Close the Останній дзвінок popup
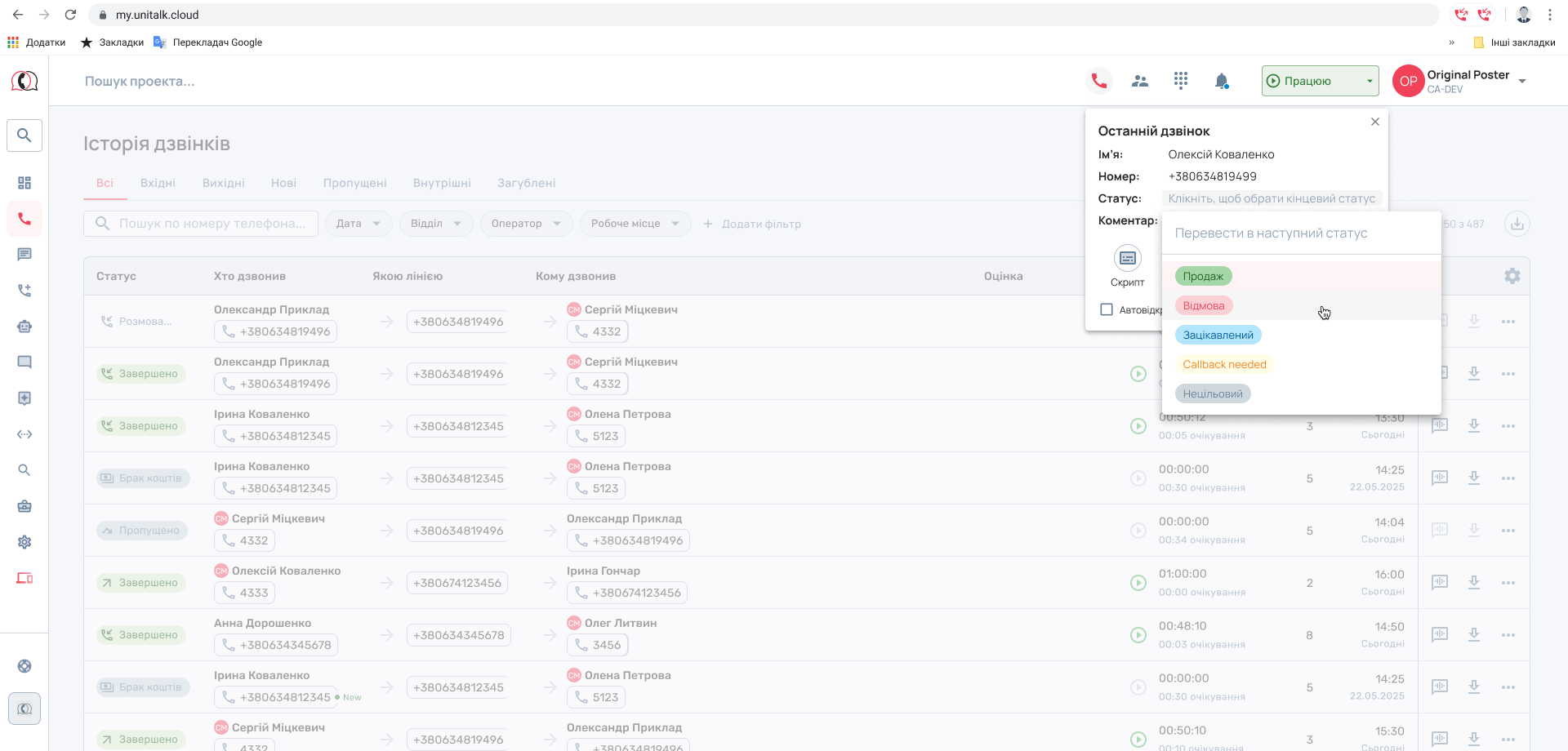Image resolution: width=1568 pixels, height=751 pixels. (x=1375, y=122)
